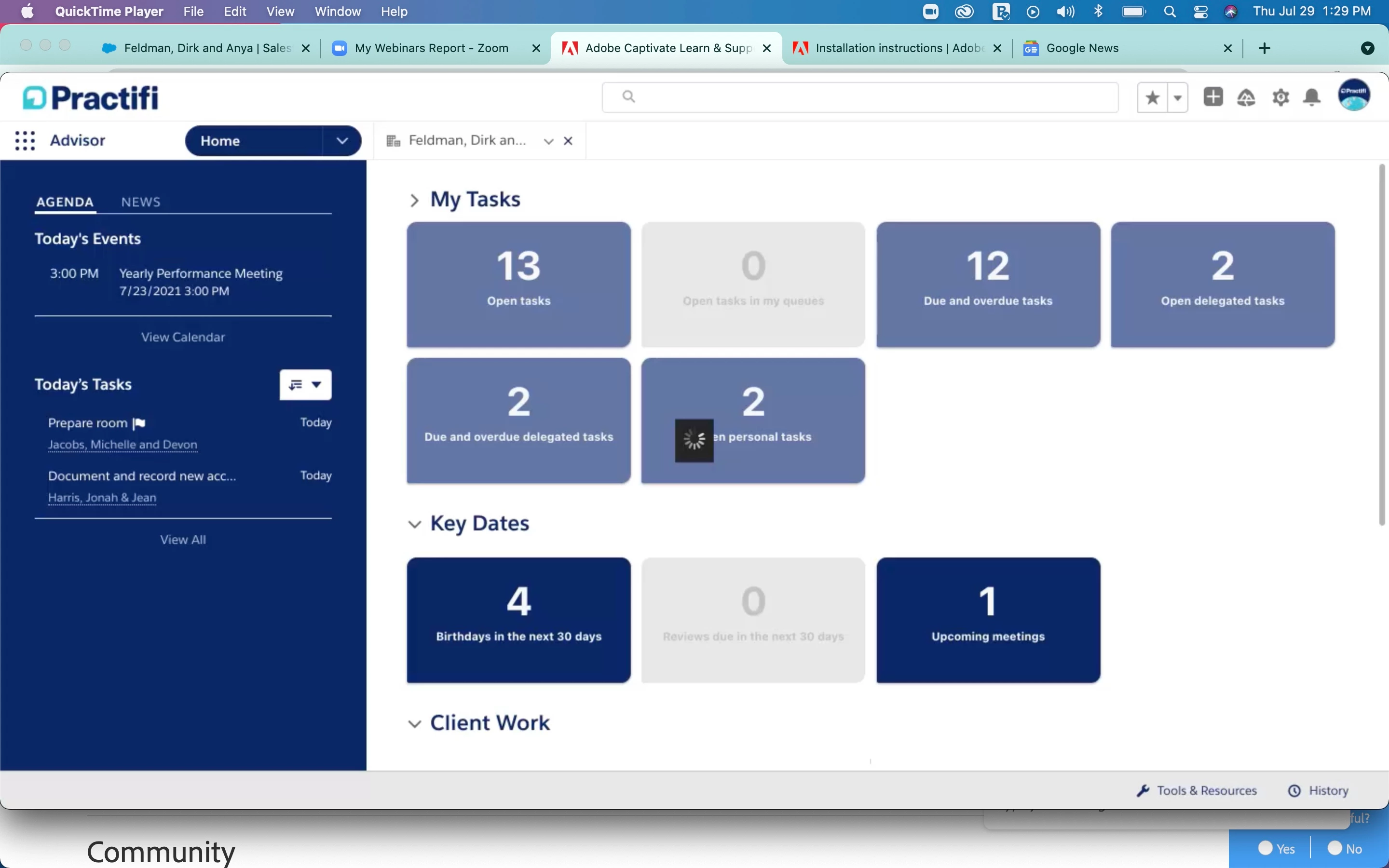The height and width of the screenshot is (868, 1389).
Task: Collapse the Key Dates section
Action: pyautogui.click(x=414, y=524)
